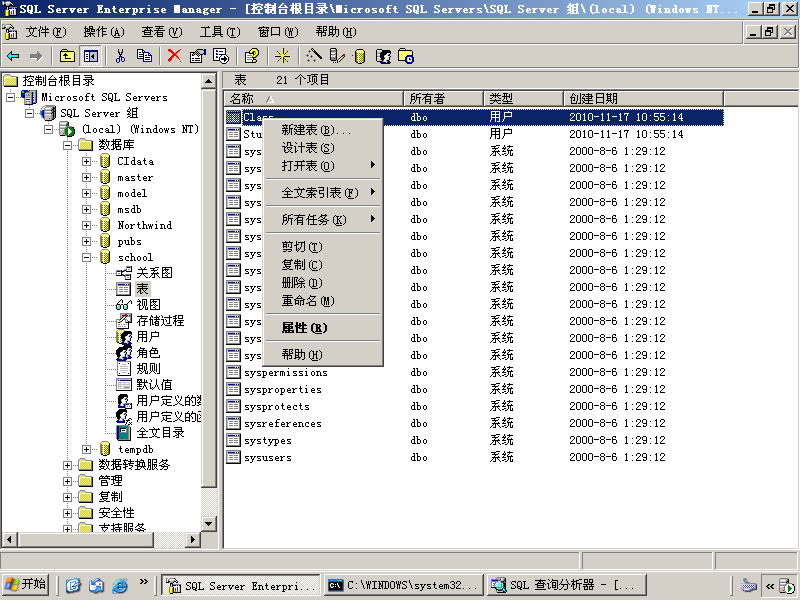Image resolution: width=800 pixels, height=600 pixels.
Task: Select the 用户 users node in the tree
Action: [x=148, y=337]
